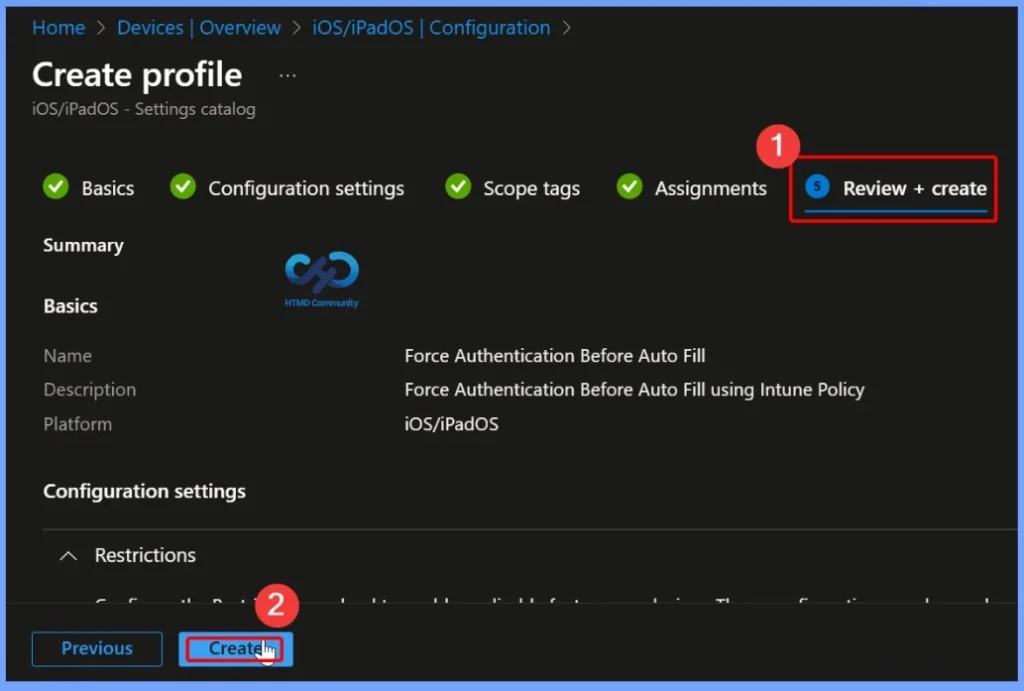This screenshot has width=1024, height=691.
Task: Click the green checkmark beside Basics
Action: pyautogui.click(x=56, y=187)
